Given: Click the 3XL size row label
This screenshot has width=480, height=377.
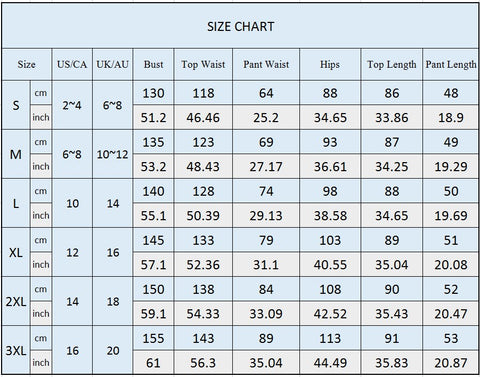Looking at the screenshot, I should pyautogui.click(x=16, y=351).
